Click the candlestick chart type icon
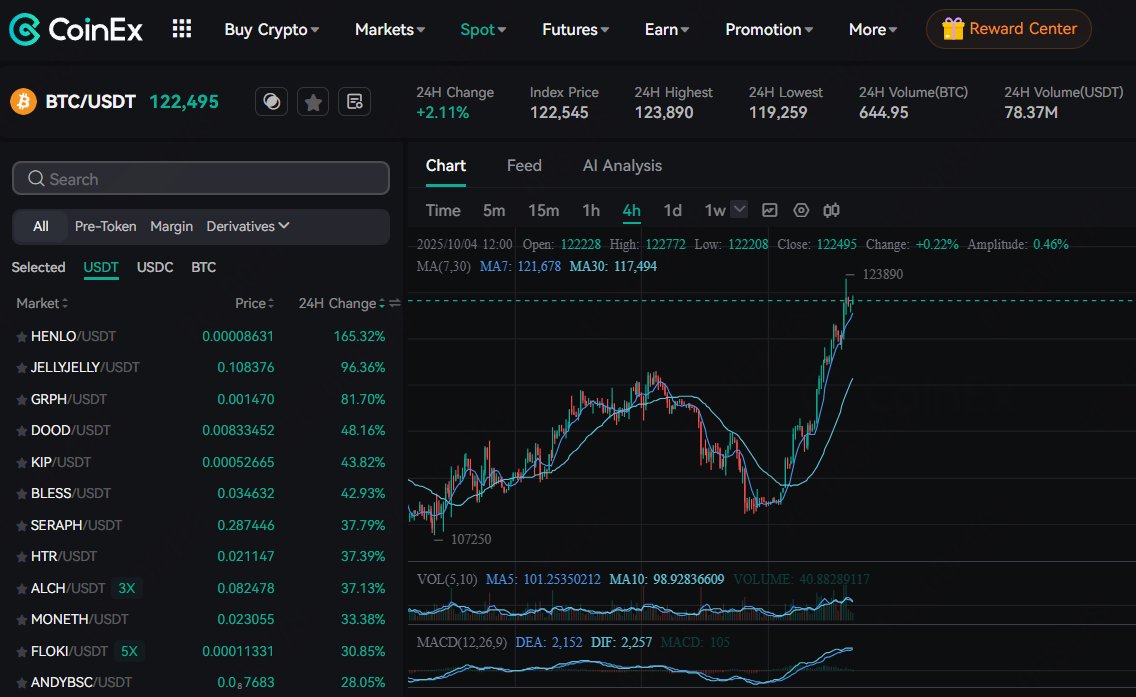This screenshot has height=697, width=1136. pos(831,210)
